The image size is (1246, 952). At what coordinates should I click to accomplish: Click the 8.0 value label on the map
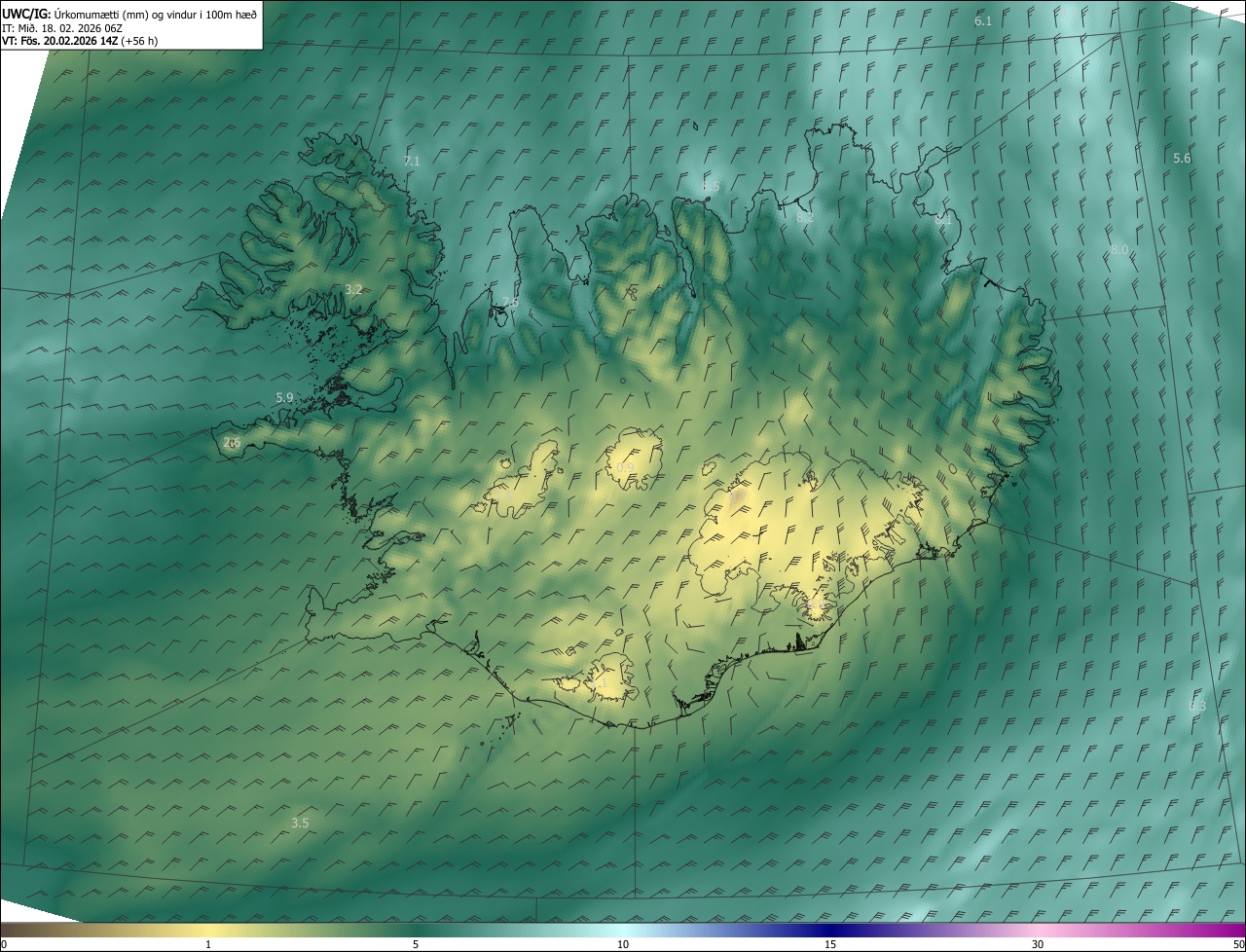[x=1119, y=250]
